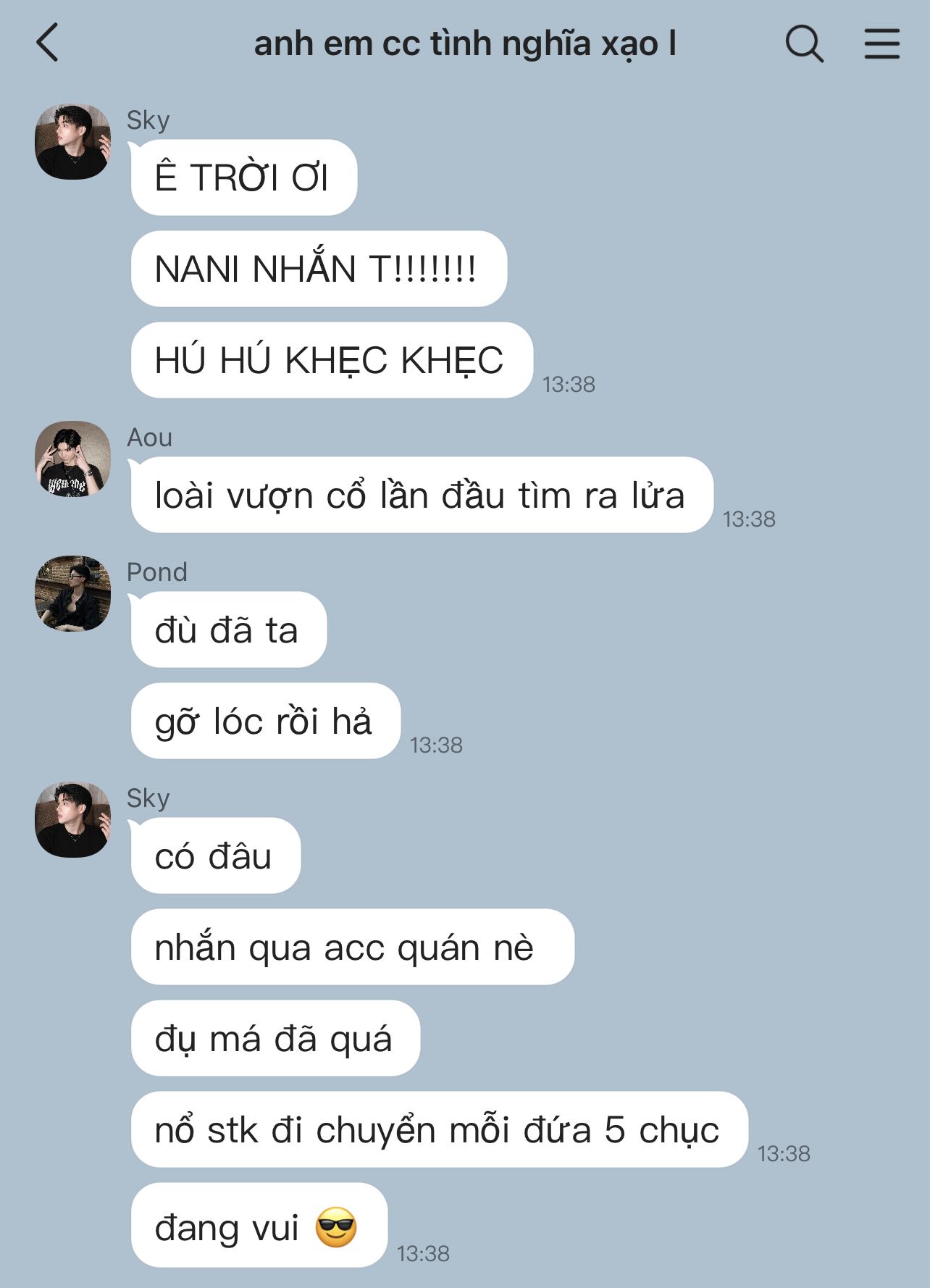Tap the Pond sender name label
930x1288 pixels.
(x=156, y=572)
